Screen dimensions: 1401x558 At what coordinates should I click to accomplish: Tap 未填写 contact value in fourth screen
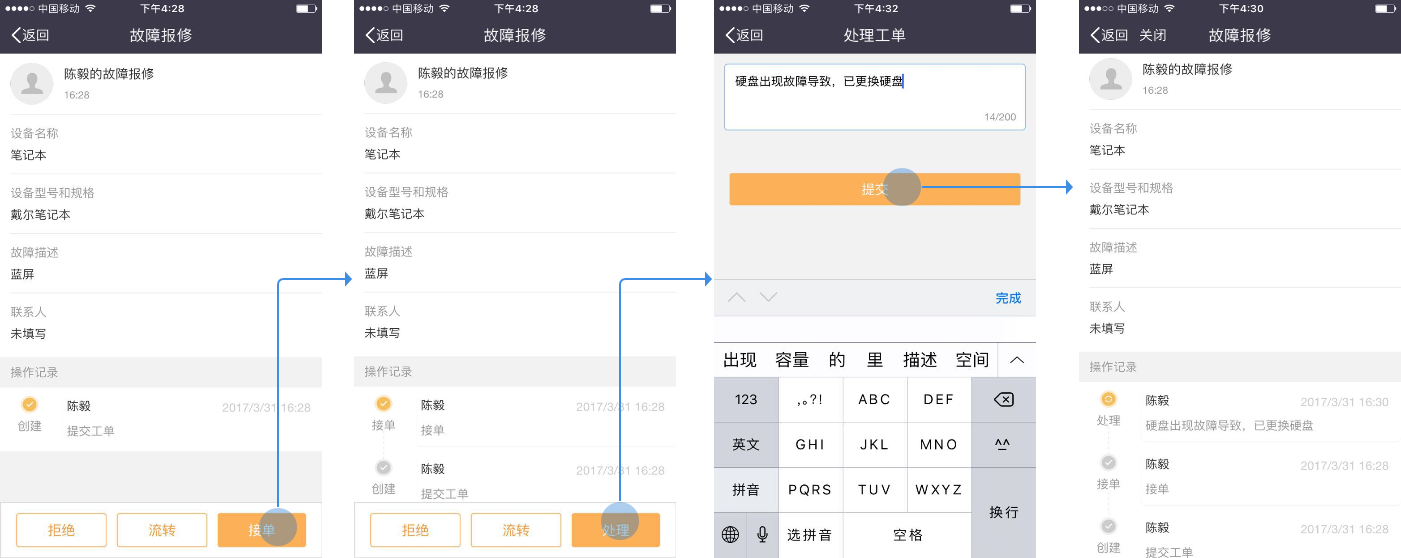pyautogui.click(x=1108, y=328)
